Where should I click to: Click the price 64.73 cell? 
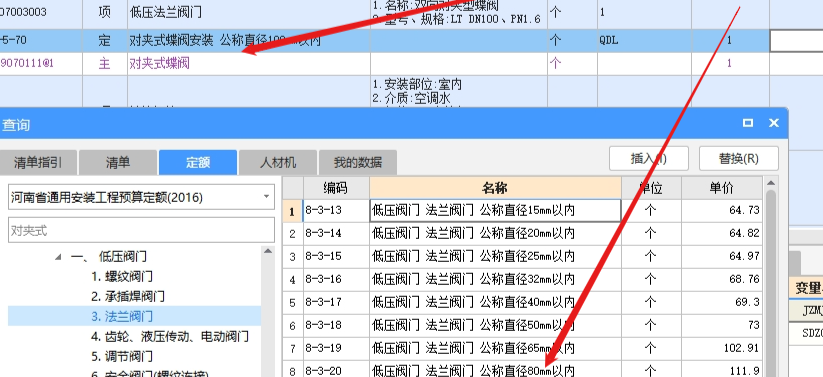[722, 211]
